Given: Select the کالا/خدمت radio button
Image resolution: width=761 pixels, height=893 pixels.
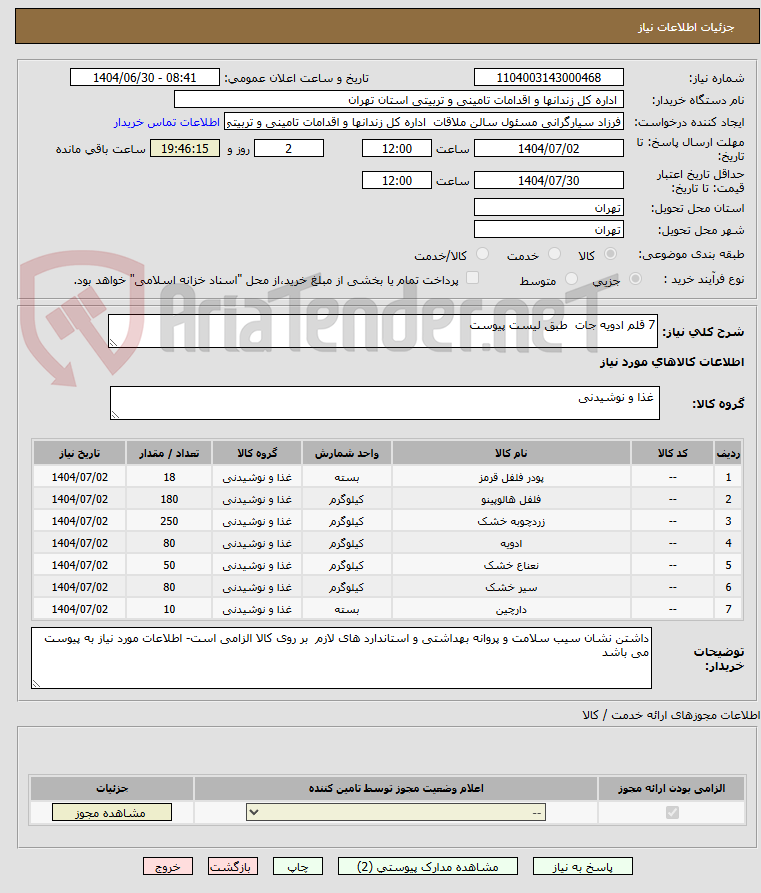Looking at the screenshot, I should (x=482, y=254).
